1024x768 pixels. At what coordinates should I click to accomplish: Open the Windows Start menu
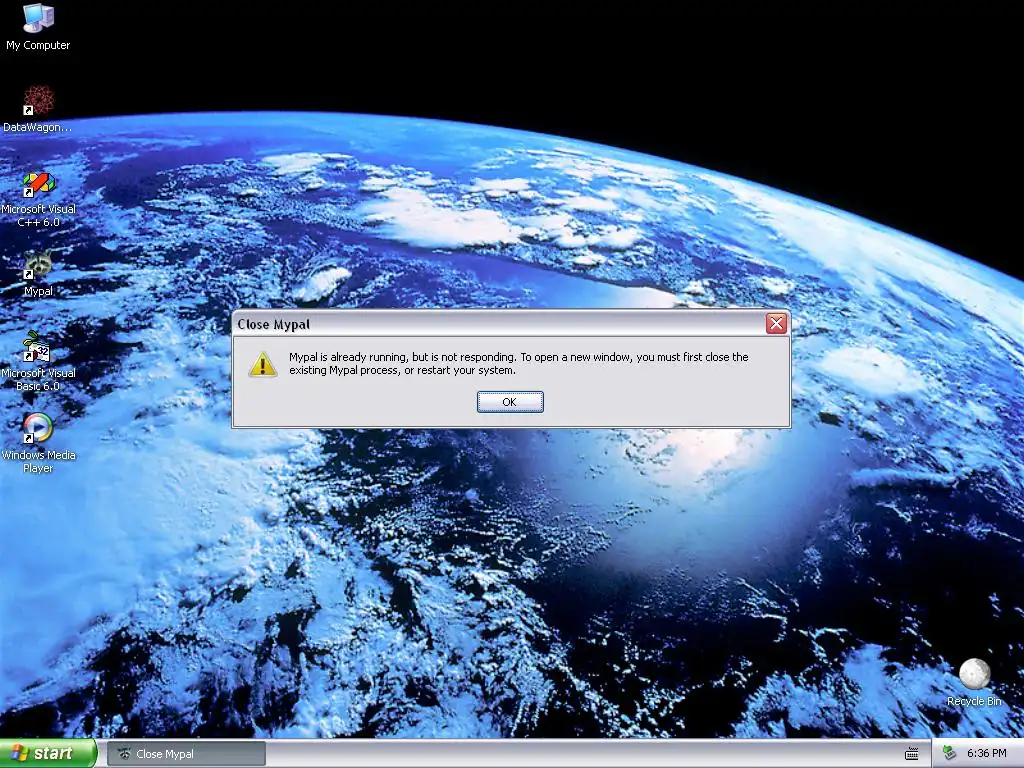(48, 754)
